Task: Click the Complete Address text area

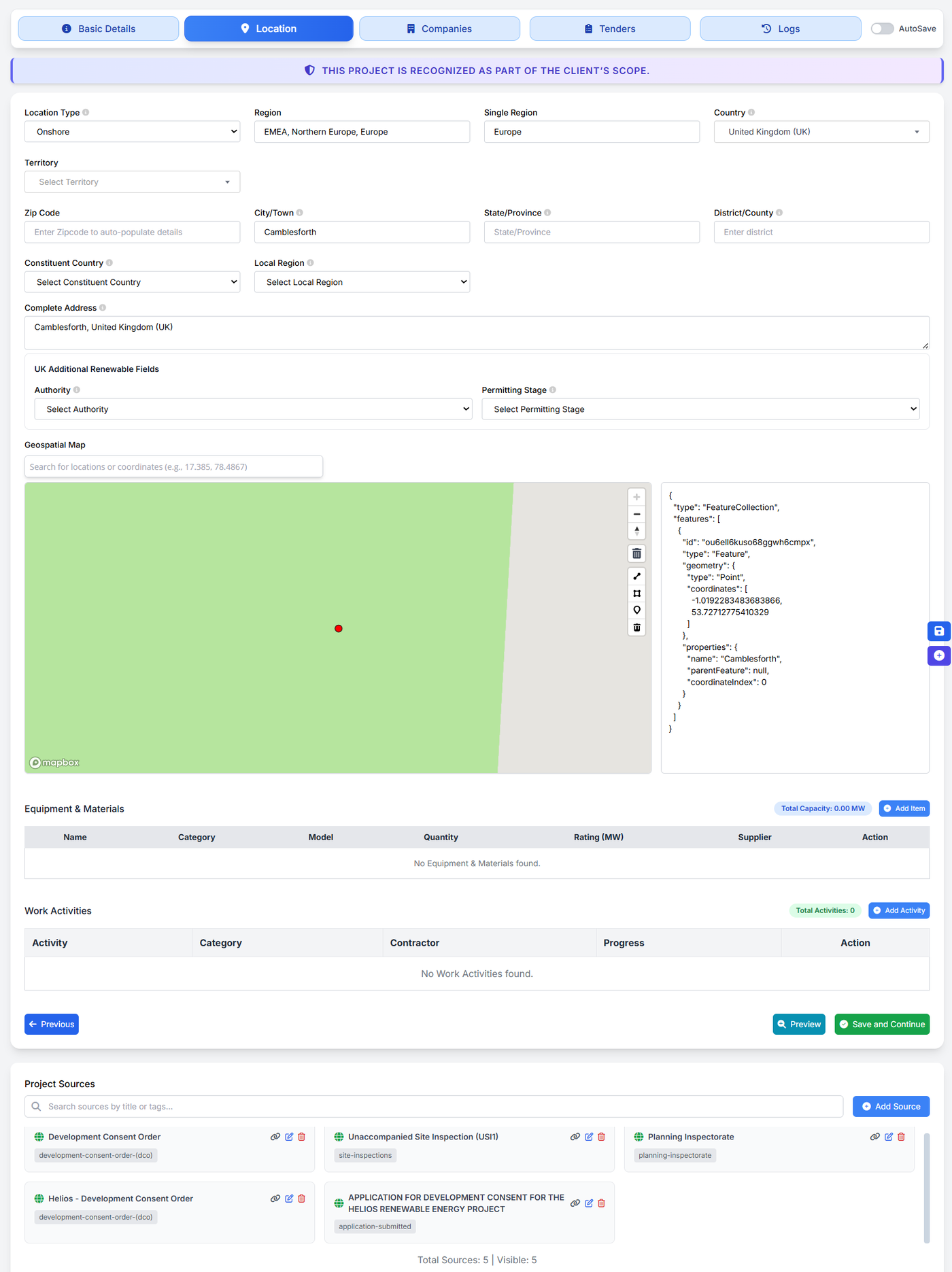Action: click(477, 333)
